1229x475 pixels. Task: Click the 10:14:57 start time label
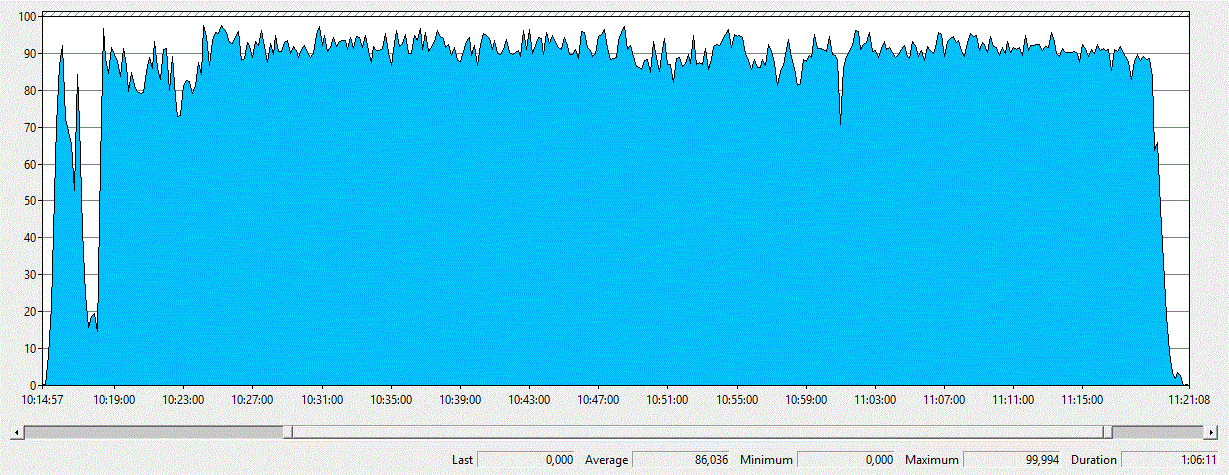[x=43, y=399]
